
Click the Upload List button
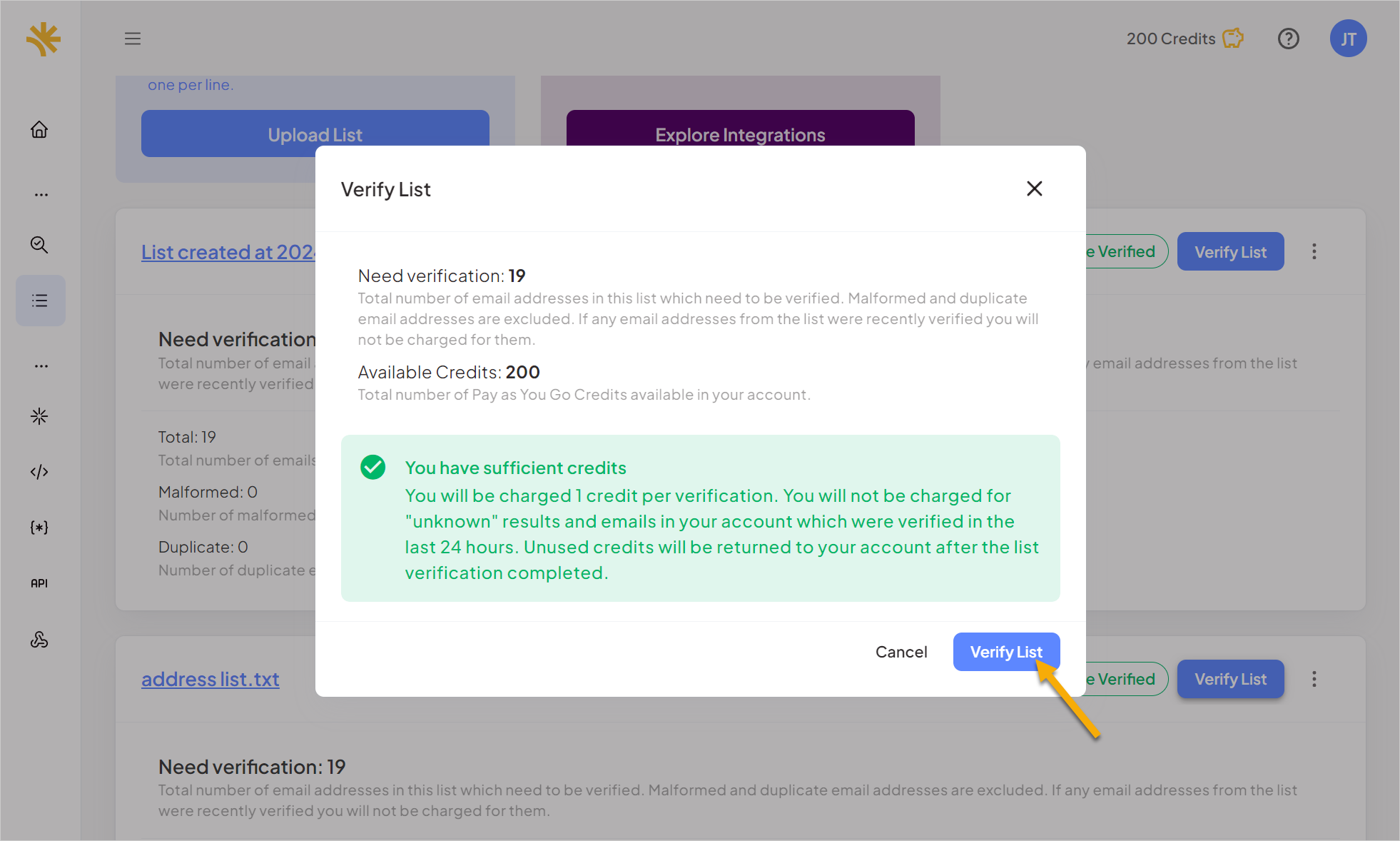314,133
